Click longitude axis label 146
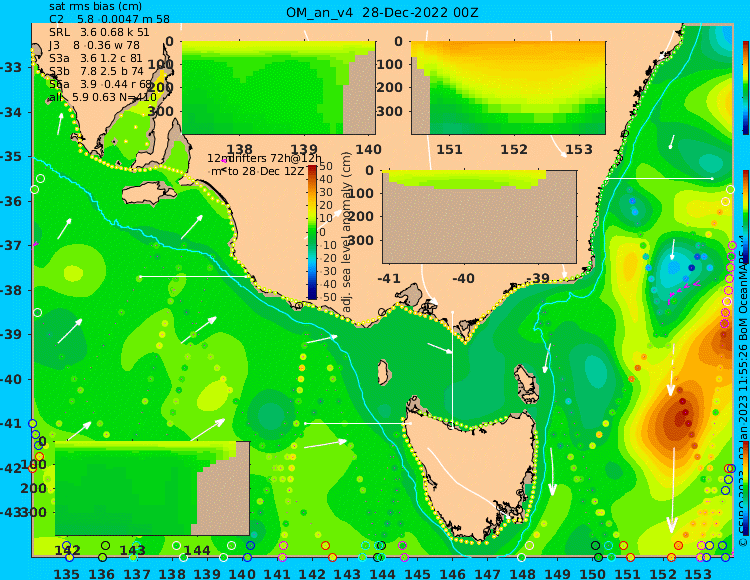Screen dimensions: 750x580 pyautogui.click(x=452, y=573)
